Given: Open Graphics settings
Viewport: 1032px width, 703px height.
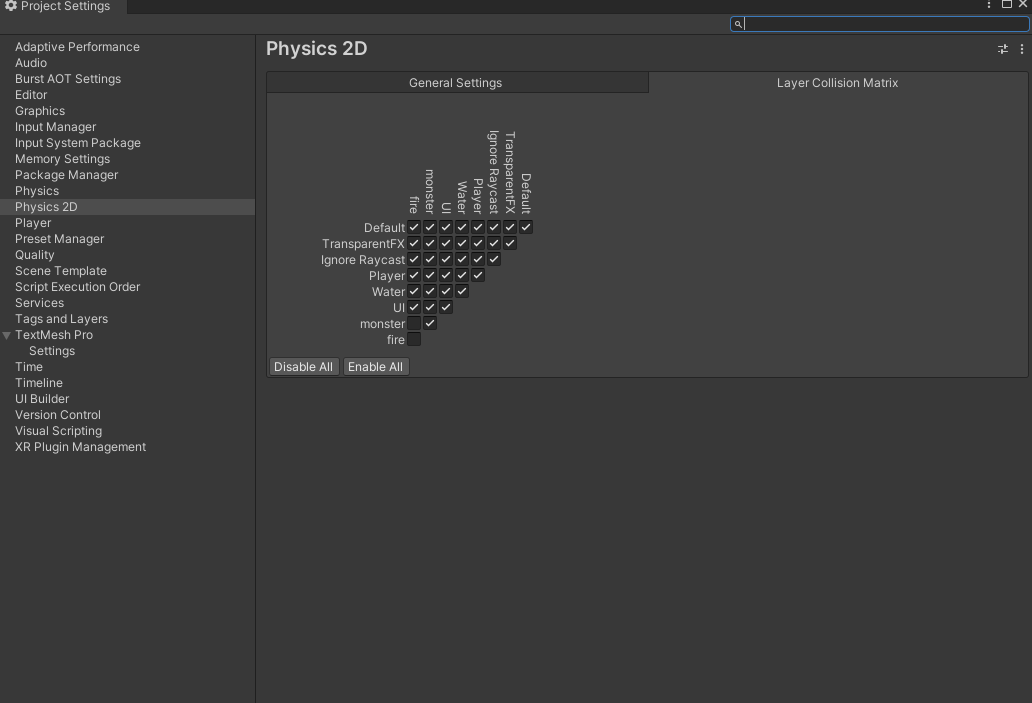Looking at the screenshot, I should pos(39,111).
